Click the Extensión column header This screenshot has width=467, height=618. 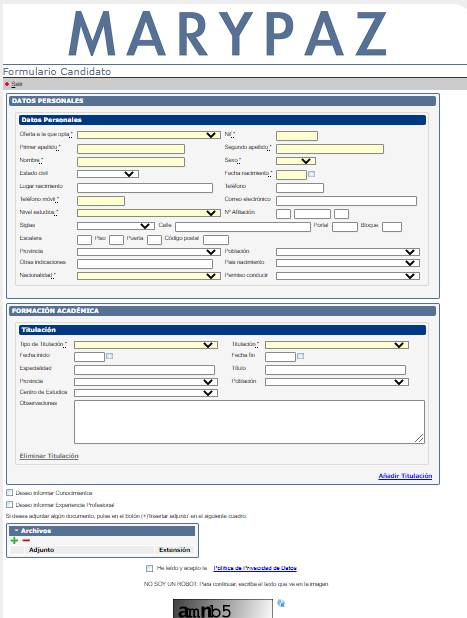tap(175, 550)
